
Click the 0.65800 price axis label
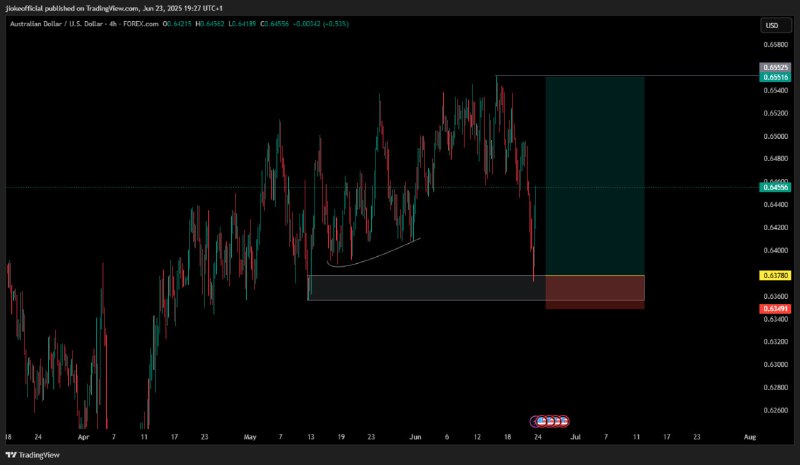click(776, 44)
